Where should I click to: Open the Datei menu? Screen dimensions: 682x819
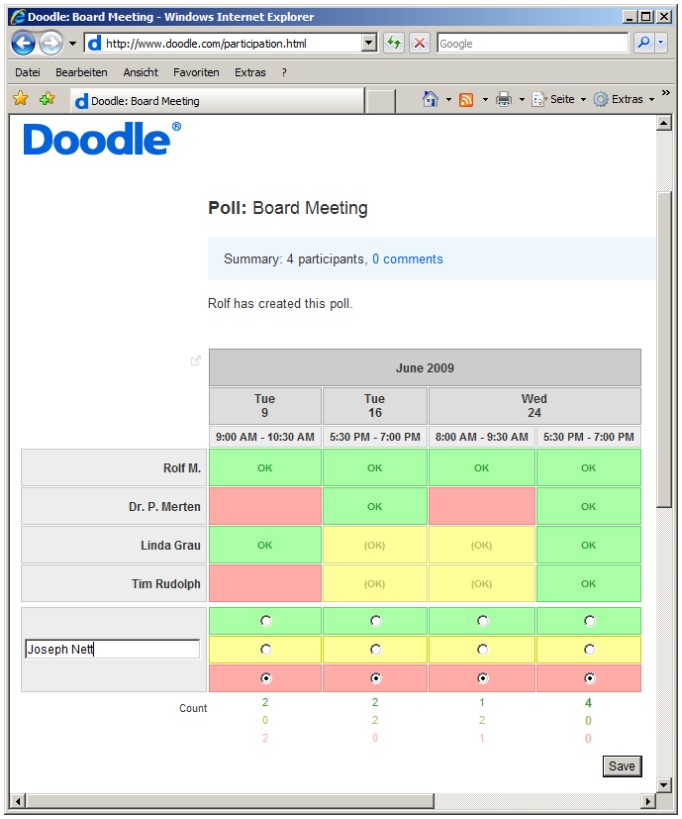tap(28, 72)
